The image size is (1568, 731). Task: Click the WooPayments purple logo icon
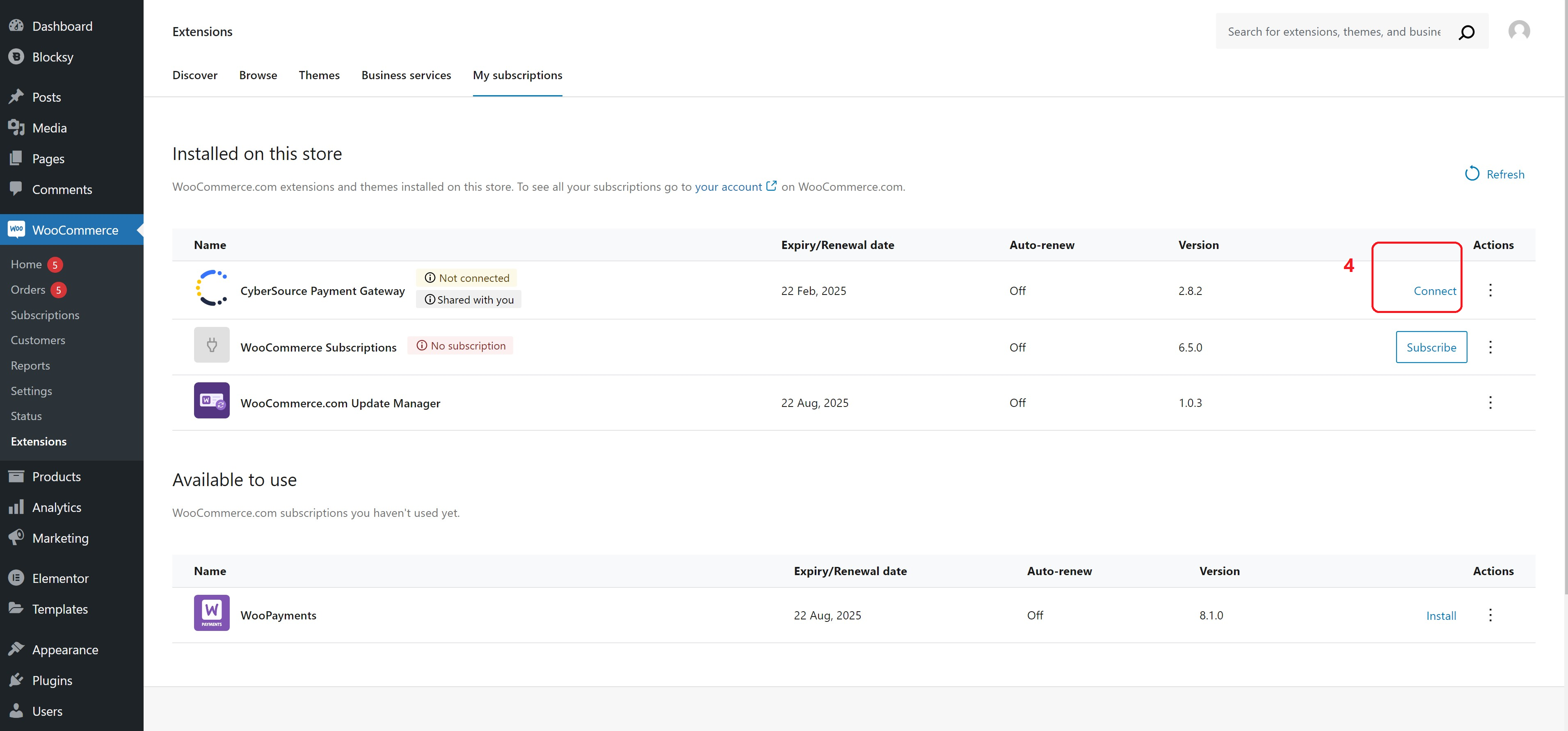tap(211, 612)
